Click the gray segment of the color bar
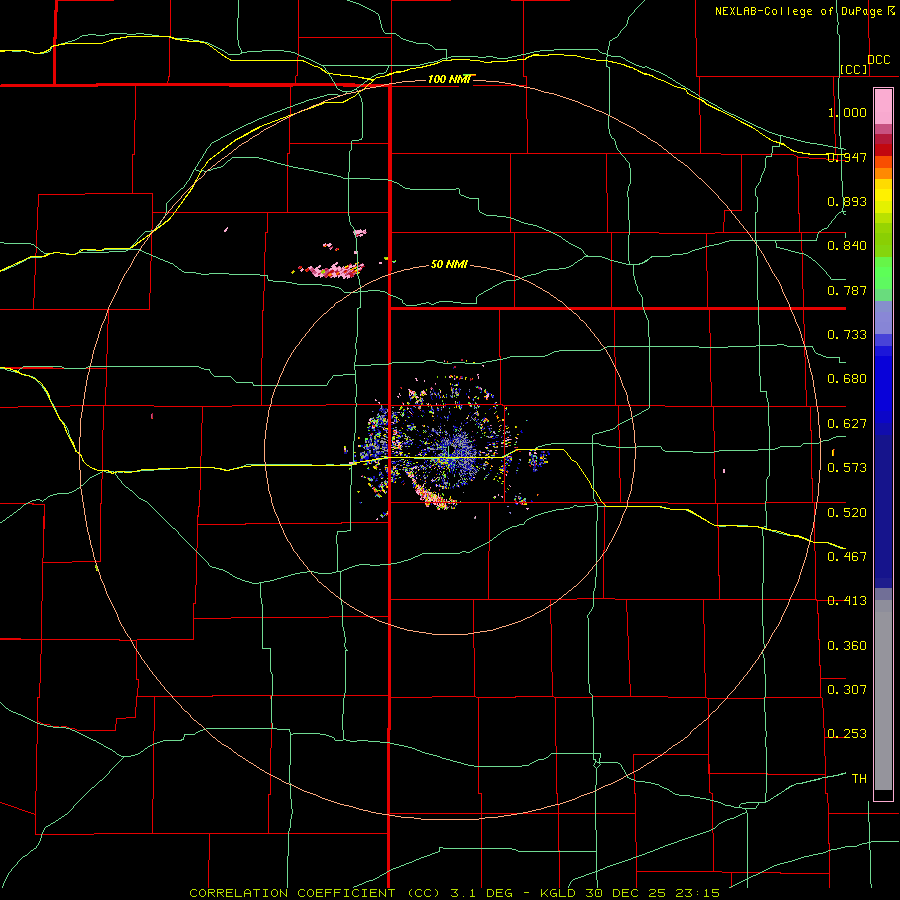The height and width of the screenshot is (900, 900). [883, 695]
